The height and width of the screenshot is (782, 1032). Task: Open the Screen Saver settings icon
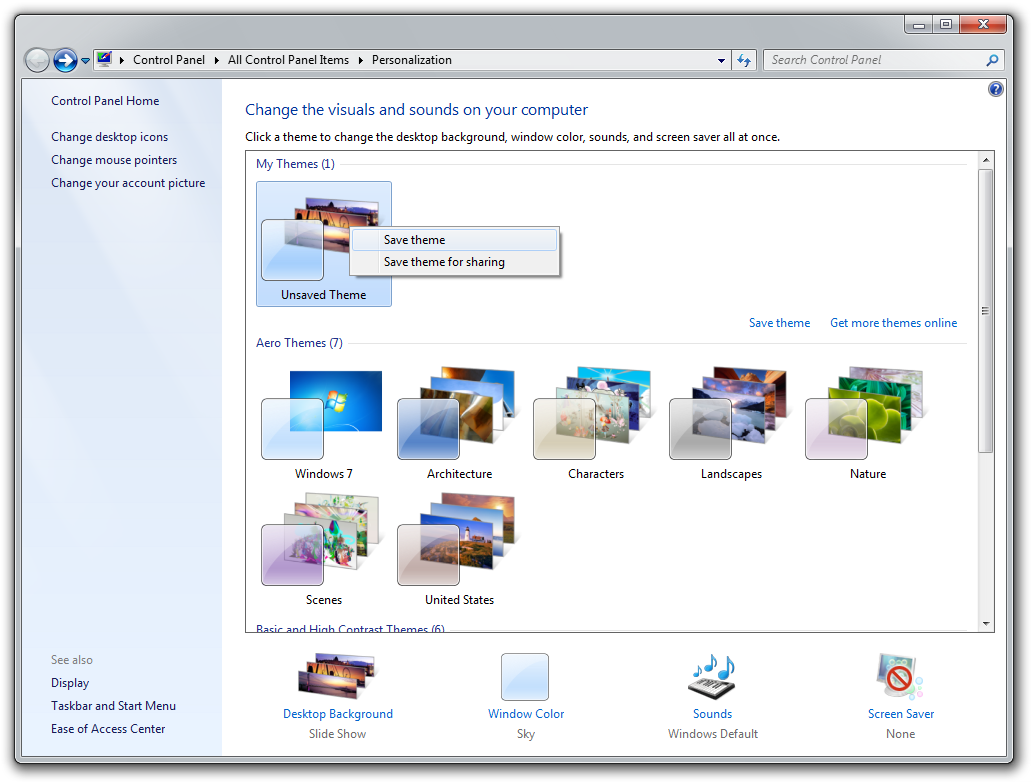pos(899,678)
